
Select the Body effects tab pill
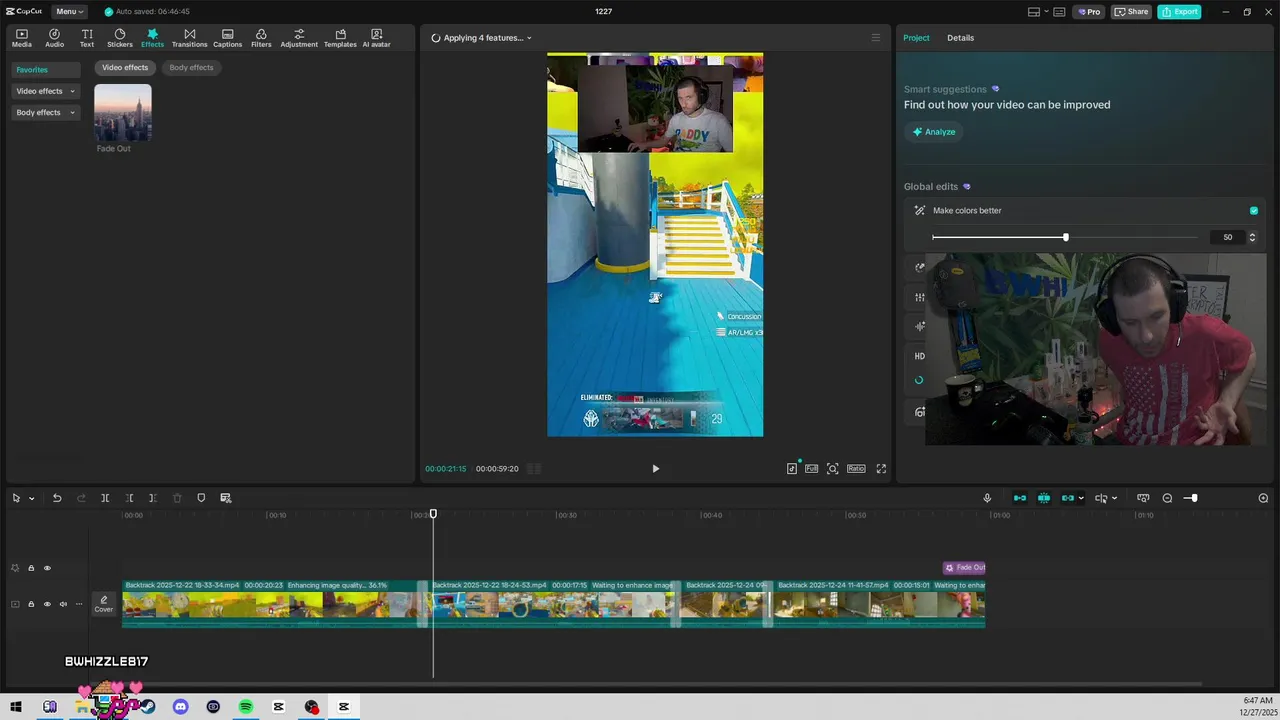tap(191, 68)
